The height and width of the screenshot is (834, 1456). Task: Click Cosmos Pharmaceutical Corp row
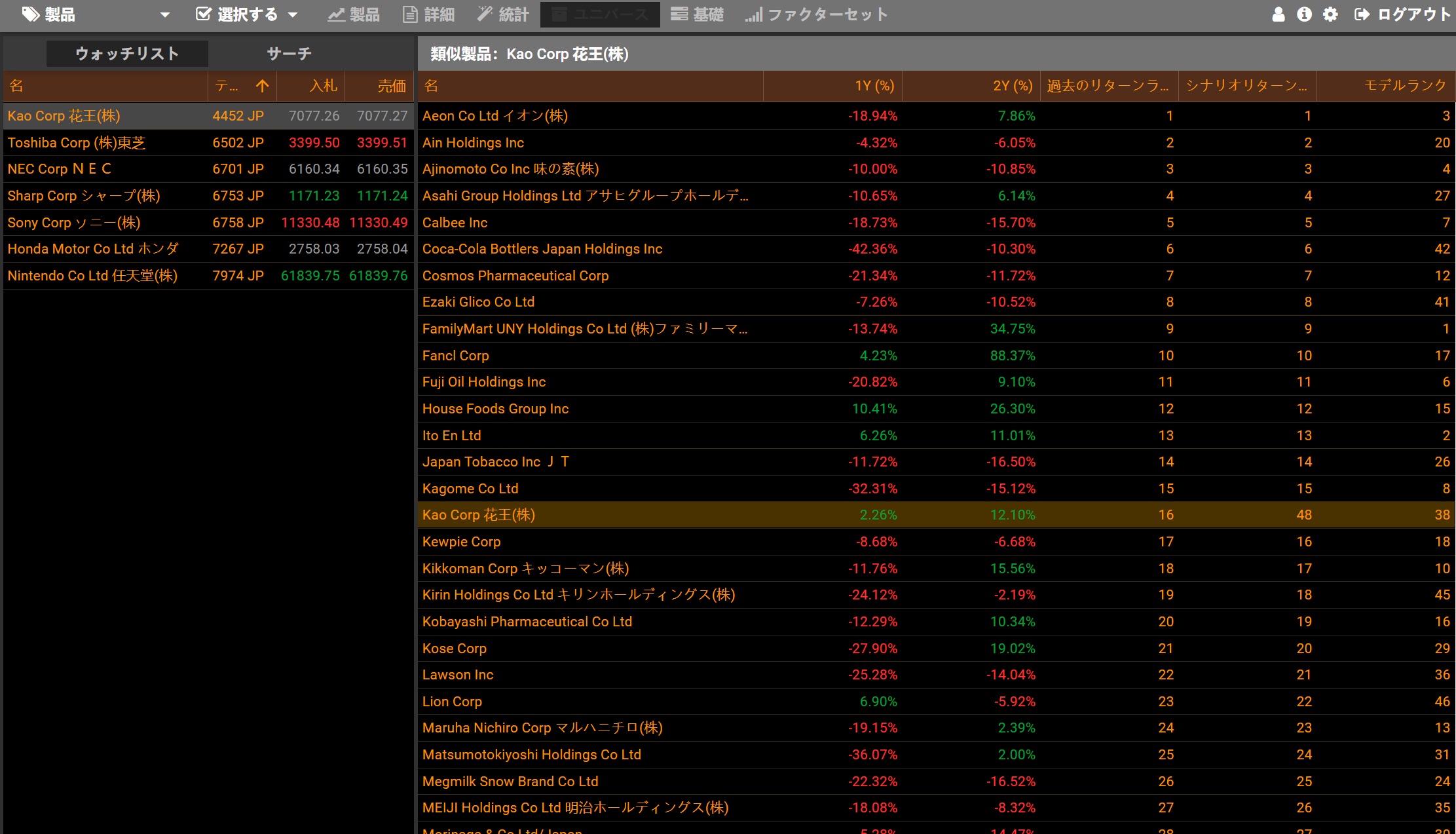[936, 276]
